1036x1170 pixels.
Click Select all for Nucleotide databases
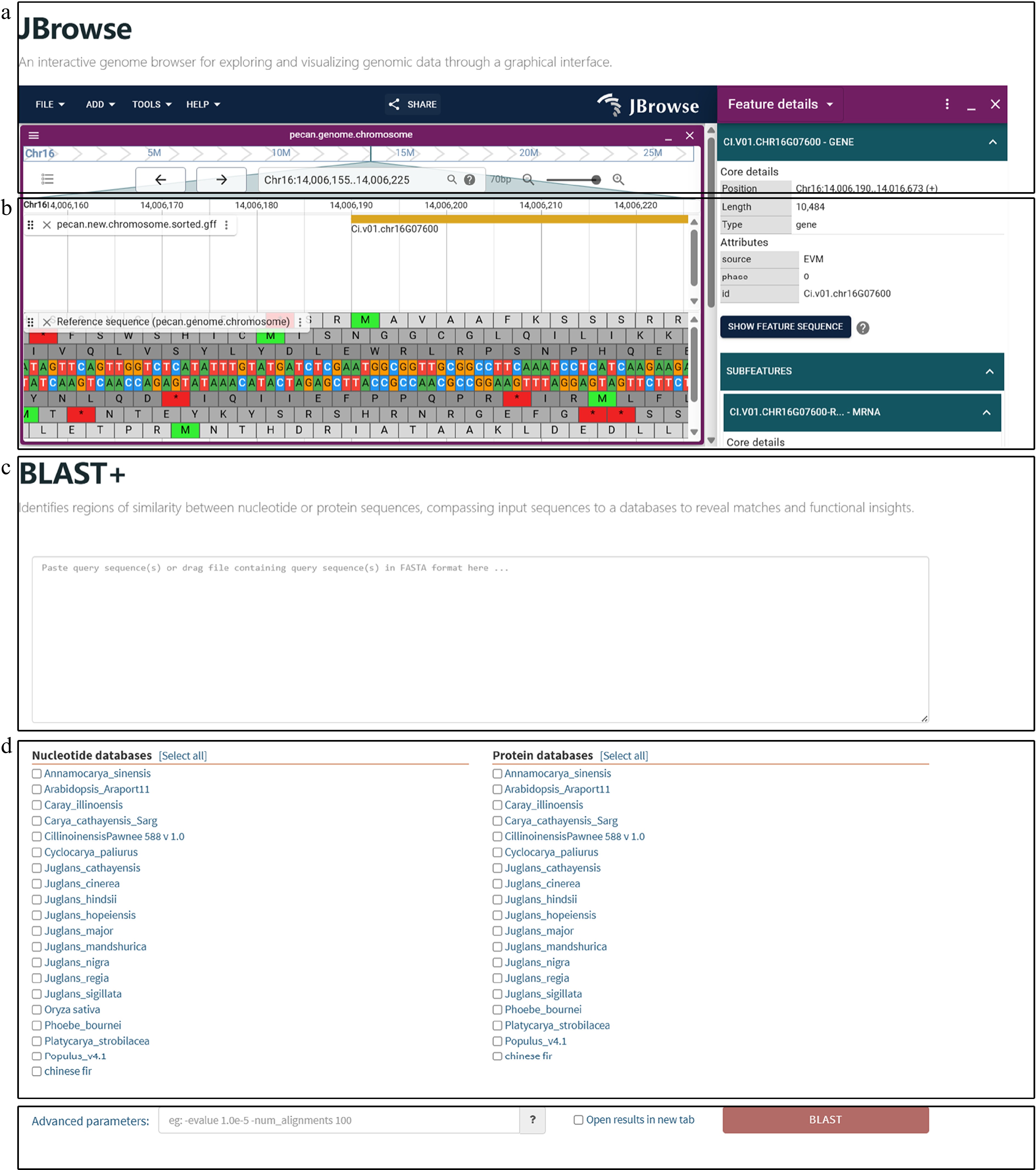click(x=183, y=756)
